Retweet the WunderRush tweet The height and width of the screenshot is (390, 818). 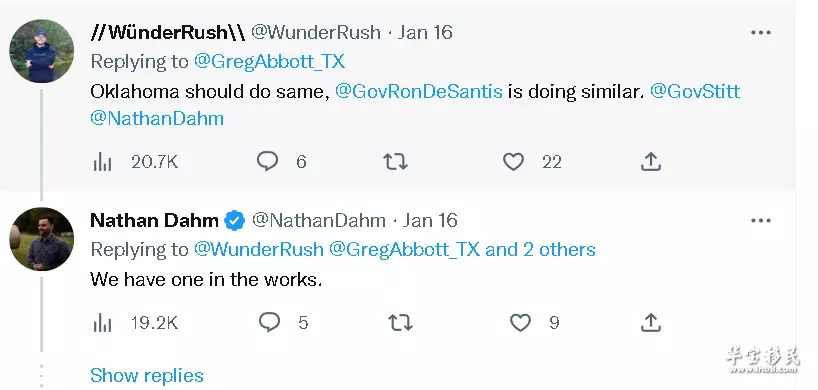click(x=395, y=162)
